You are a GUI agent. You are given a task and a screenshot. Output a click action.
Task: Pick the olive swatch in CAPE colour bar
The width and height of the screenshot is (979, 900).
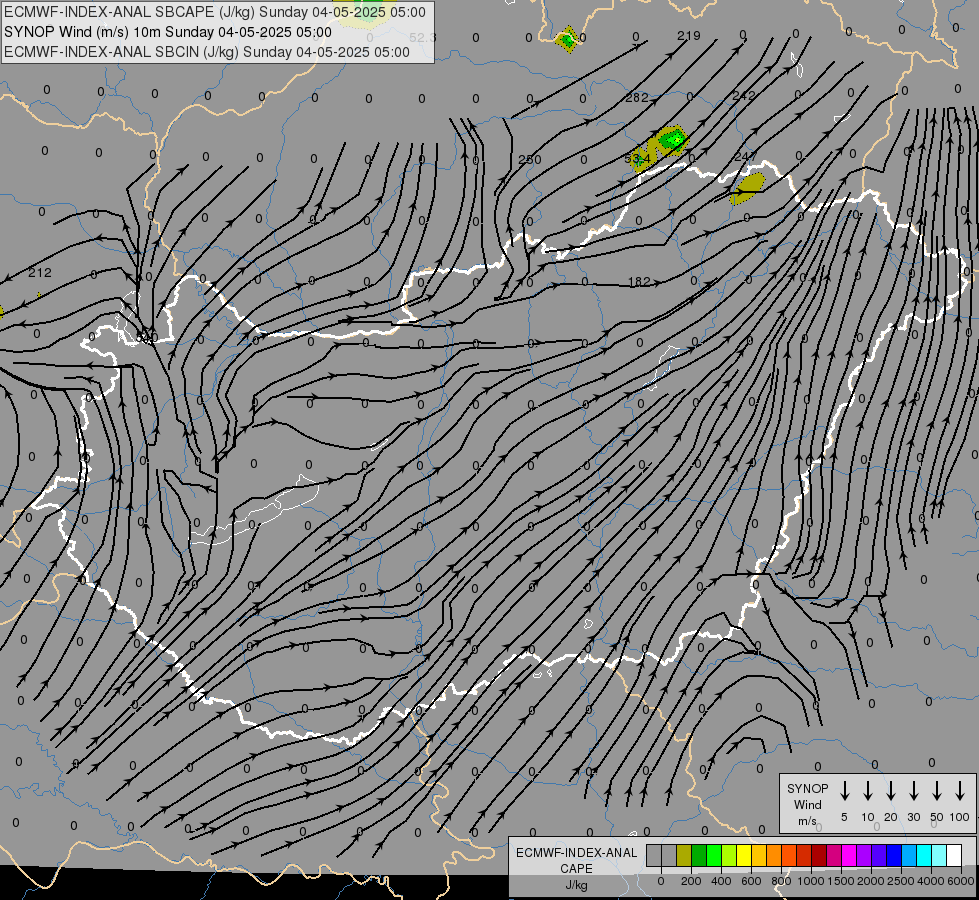pos(684,855)
